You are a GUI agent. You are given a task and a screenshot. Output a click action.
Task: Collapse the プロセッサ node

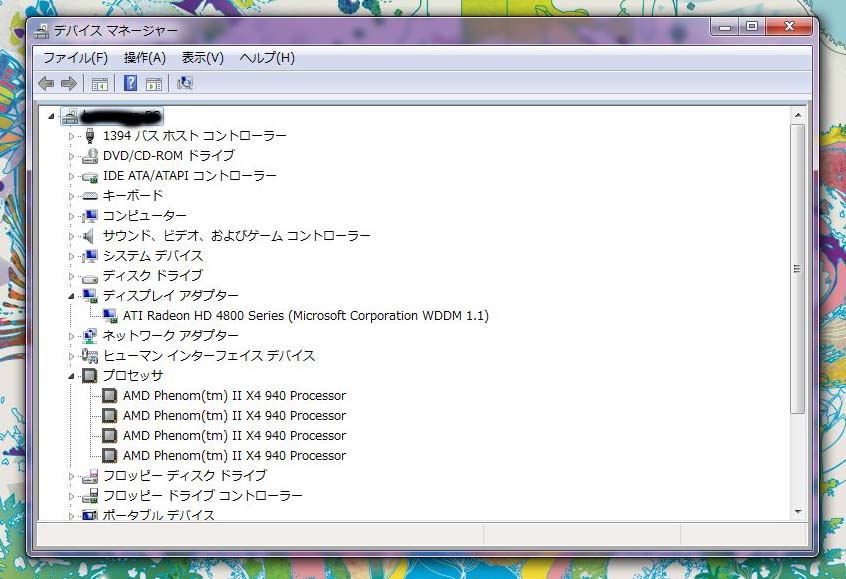tap(71, 376)
